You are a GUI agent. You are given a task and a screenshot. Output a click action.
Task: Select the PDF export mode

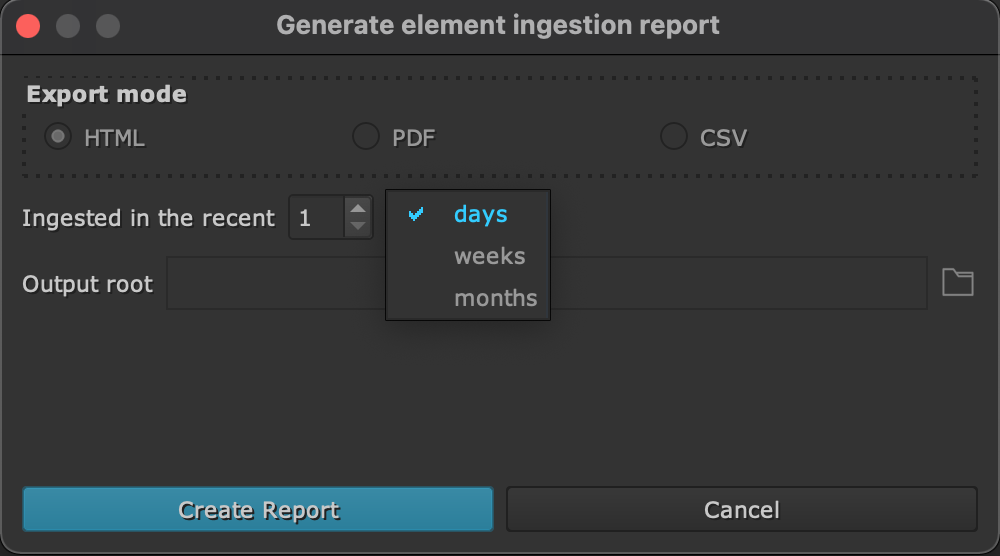[x=366, y=137]
